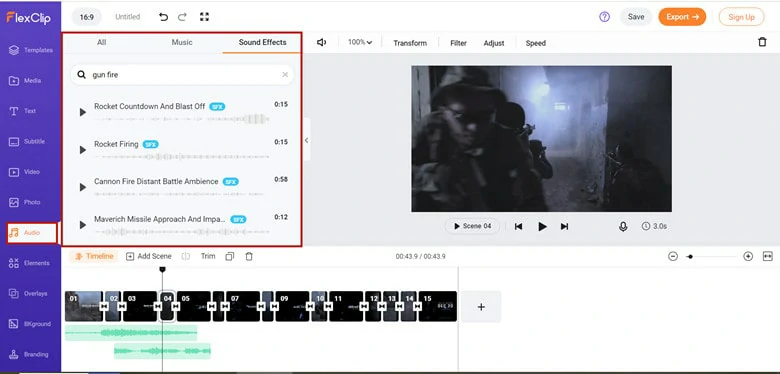This screenshot has height=374, width=780.
Task: Record voiceover with the microphone icon
Action: pos(623,226)
